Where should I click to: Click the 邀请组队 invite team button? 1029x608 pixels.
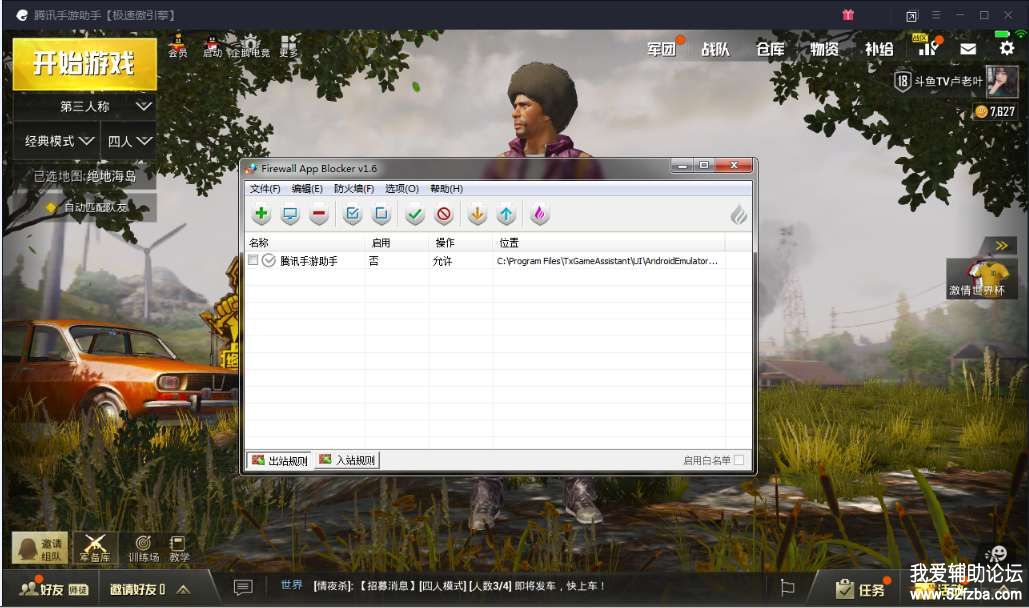[x=40, y=548]
